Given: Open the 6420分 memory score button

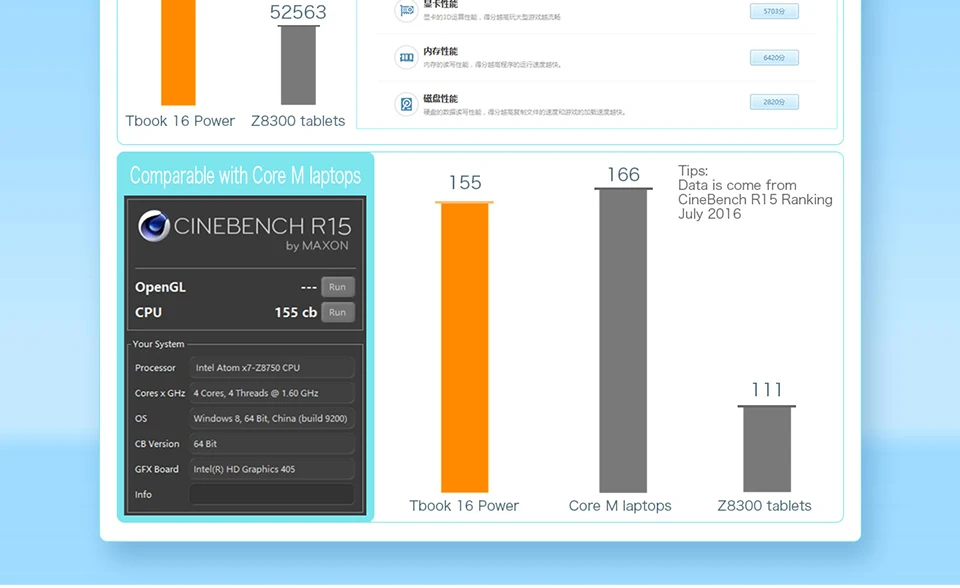Looking at the screenshot, I should [774, 58].
